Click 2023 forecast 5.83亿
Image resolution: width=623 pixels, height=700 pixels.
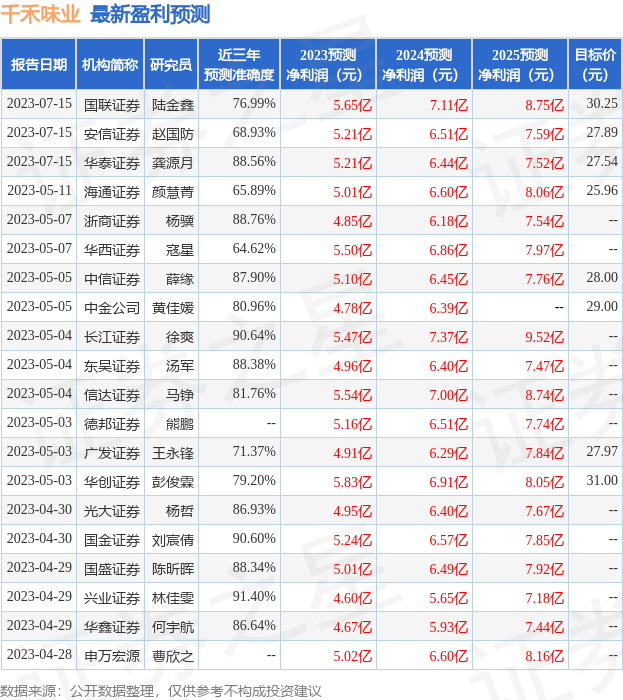(353, 482)
